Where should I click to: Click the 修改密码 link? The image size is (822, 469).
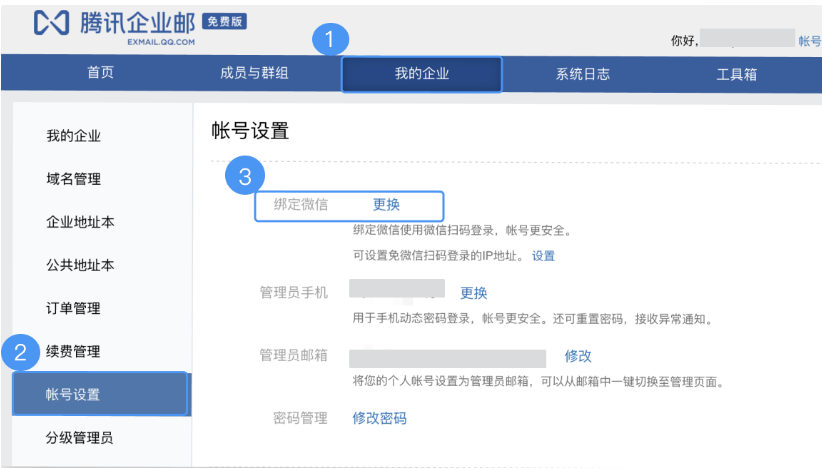[x=379, y=418]
